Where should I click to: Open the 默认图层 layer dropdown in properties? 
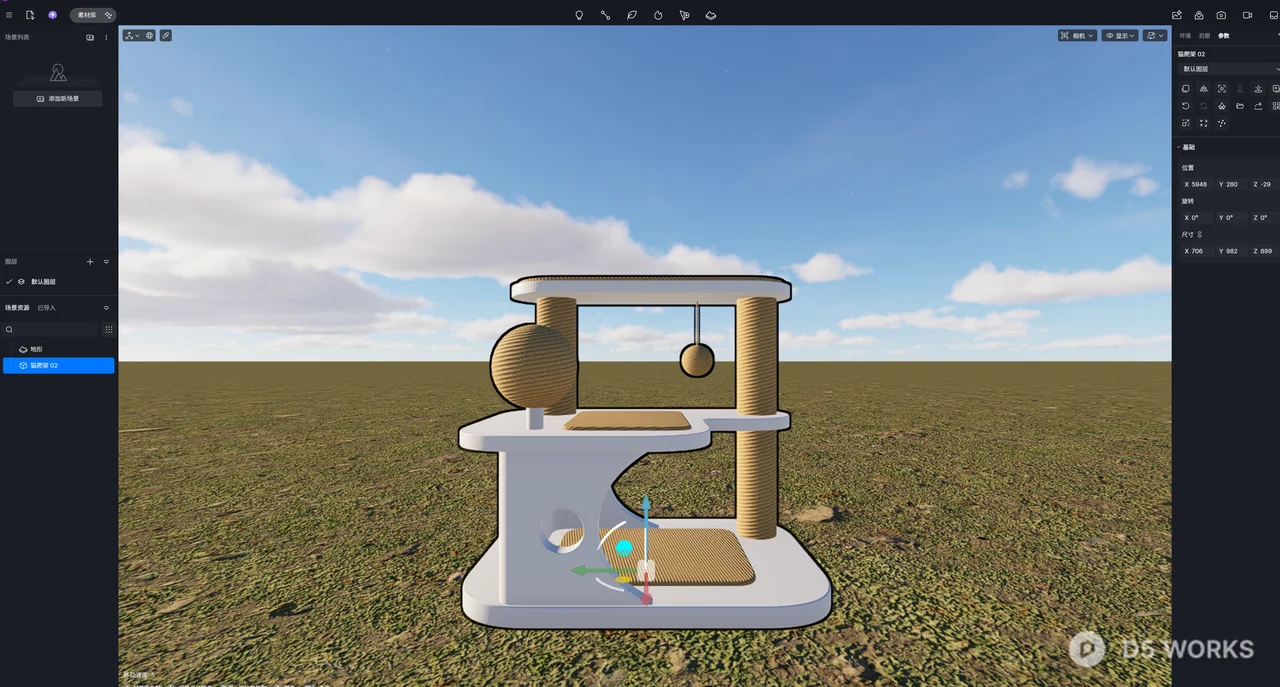1229,69
